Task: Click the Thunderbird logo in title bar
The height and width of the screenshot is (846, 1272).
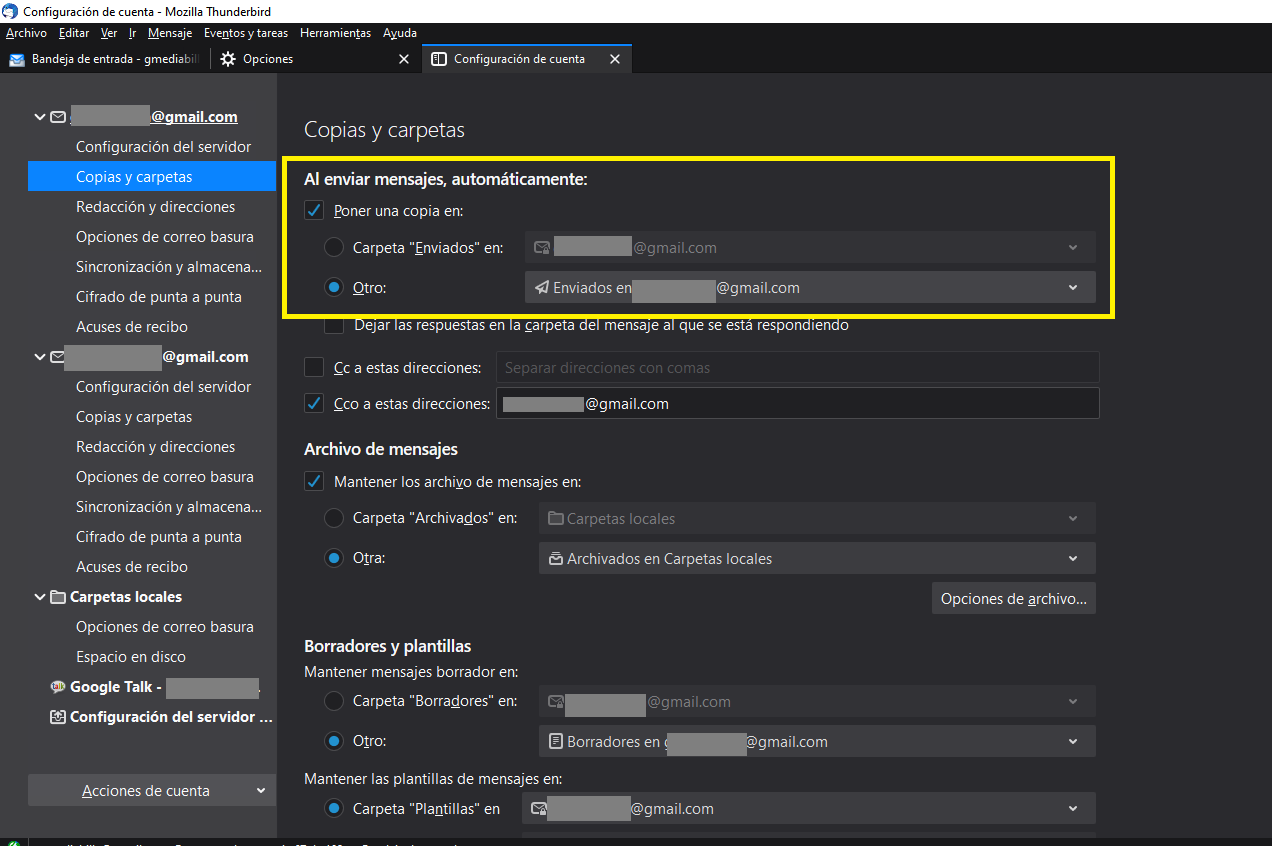Action: tap(10, 11)
